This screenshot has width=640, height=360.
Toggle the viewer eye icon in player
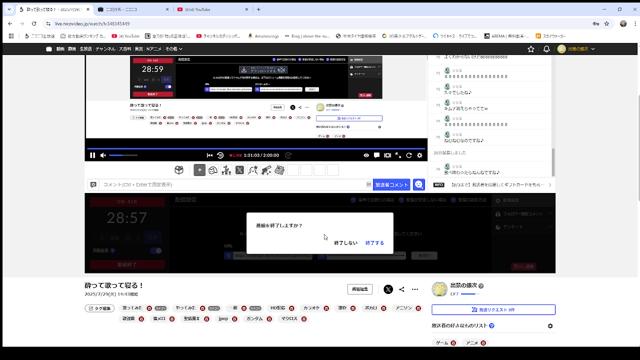pos(366,155)
